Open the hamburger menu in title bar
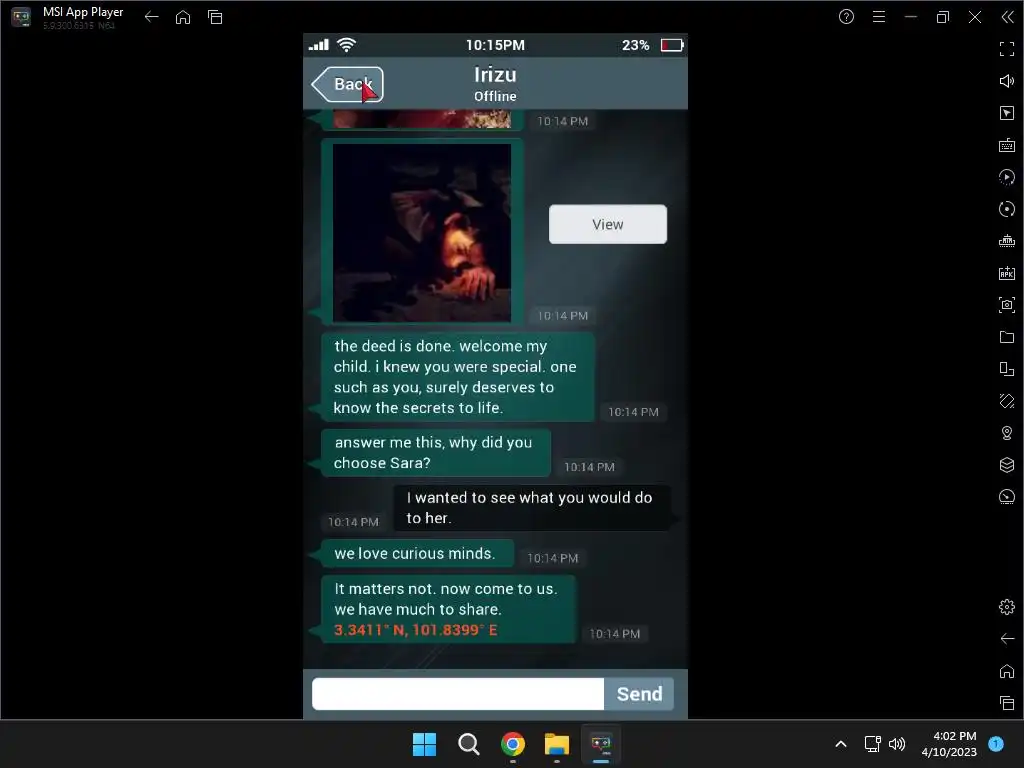1024x768 pixels. click(x=879, y=17)
